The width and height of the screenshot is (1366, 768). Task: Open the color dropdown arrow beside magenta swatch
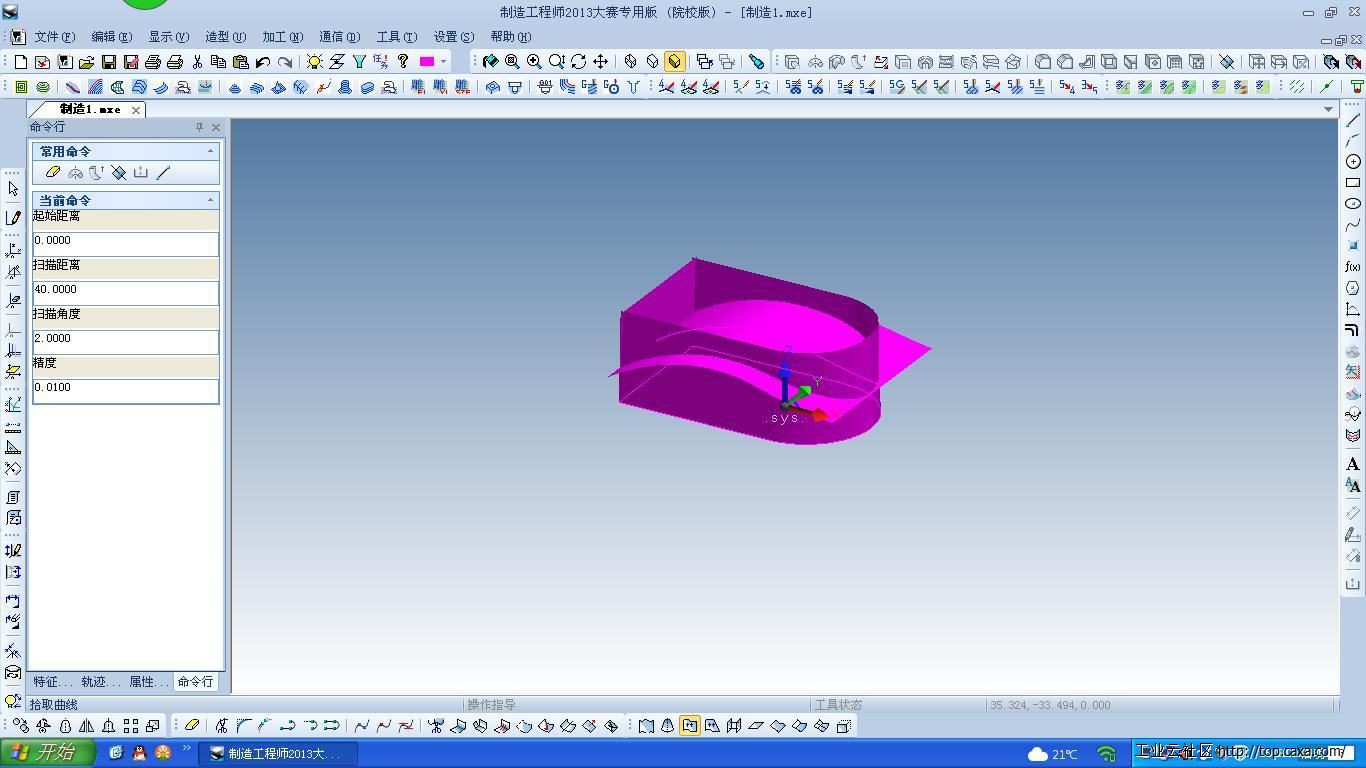(x=443, y=62)
